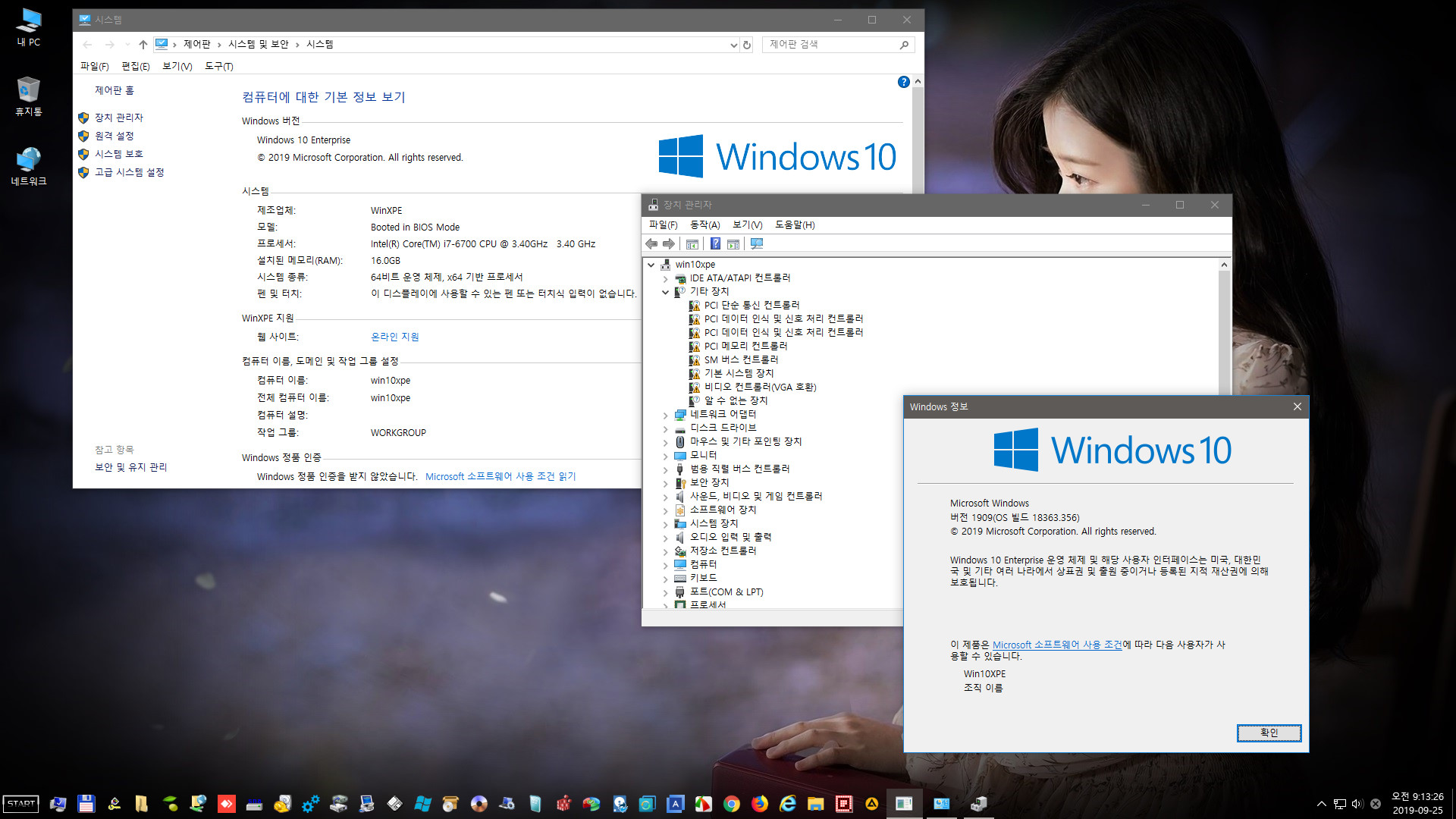
Task: Open Chrome from the taskbar
Action: (x=732, y=804)
